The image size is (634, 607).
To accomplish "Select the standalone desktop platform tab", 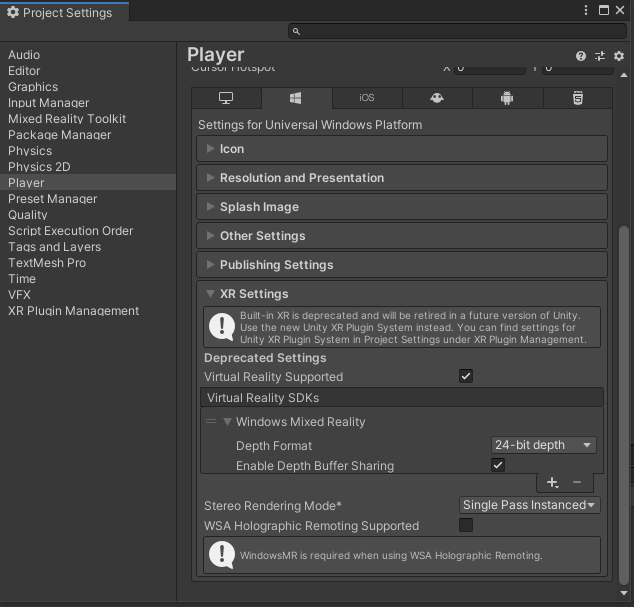I will [226, 98].
